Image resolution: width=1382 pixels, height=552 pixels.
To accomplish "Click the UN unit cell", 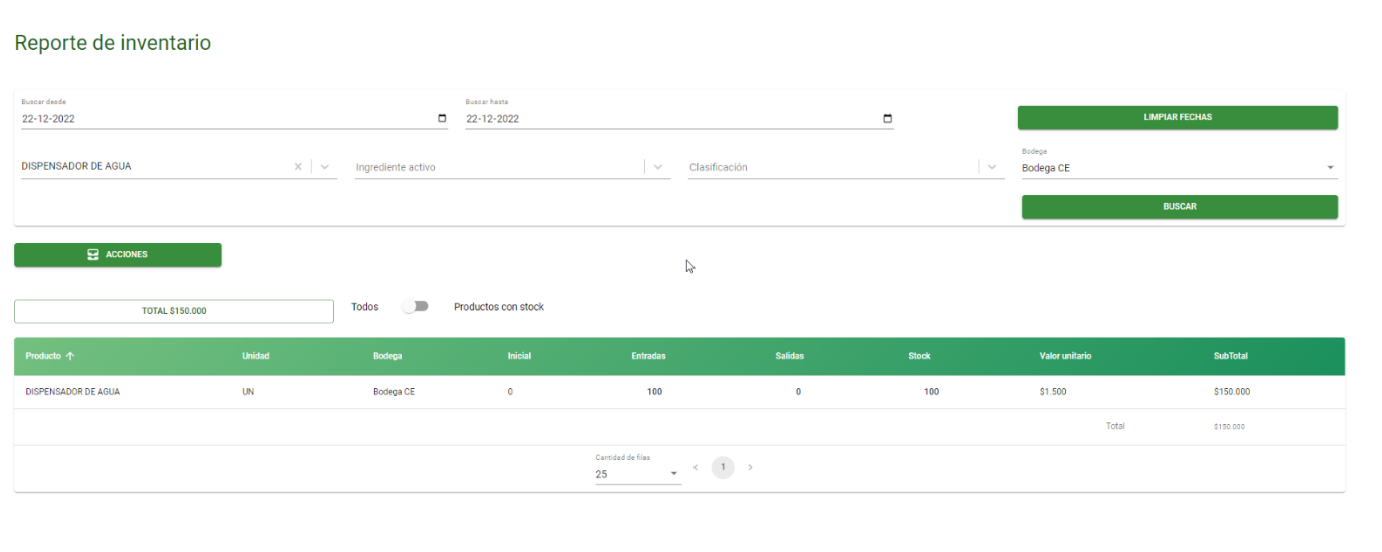I will coord(248,392).
